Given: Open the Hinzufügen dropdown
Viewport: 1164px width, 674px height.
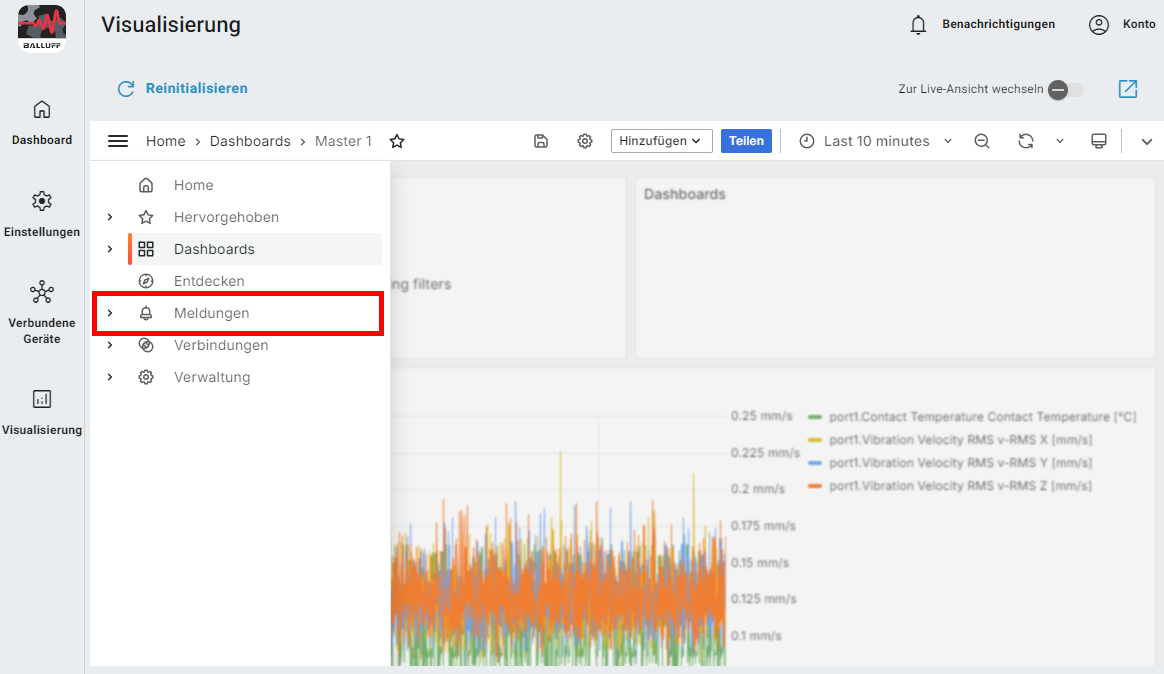Looking at the screenshot, I should click(661, 141).
